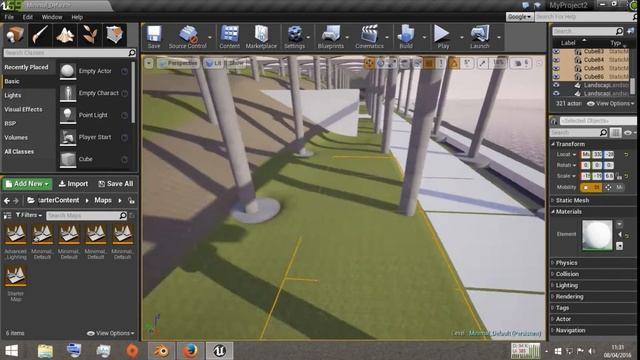Screen dimensions: 640x360
Task: Click the Content Browser lock icon
Action: coord(131,200)
